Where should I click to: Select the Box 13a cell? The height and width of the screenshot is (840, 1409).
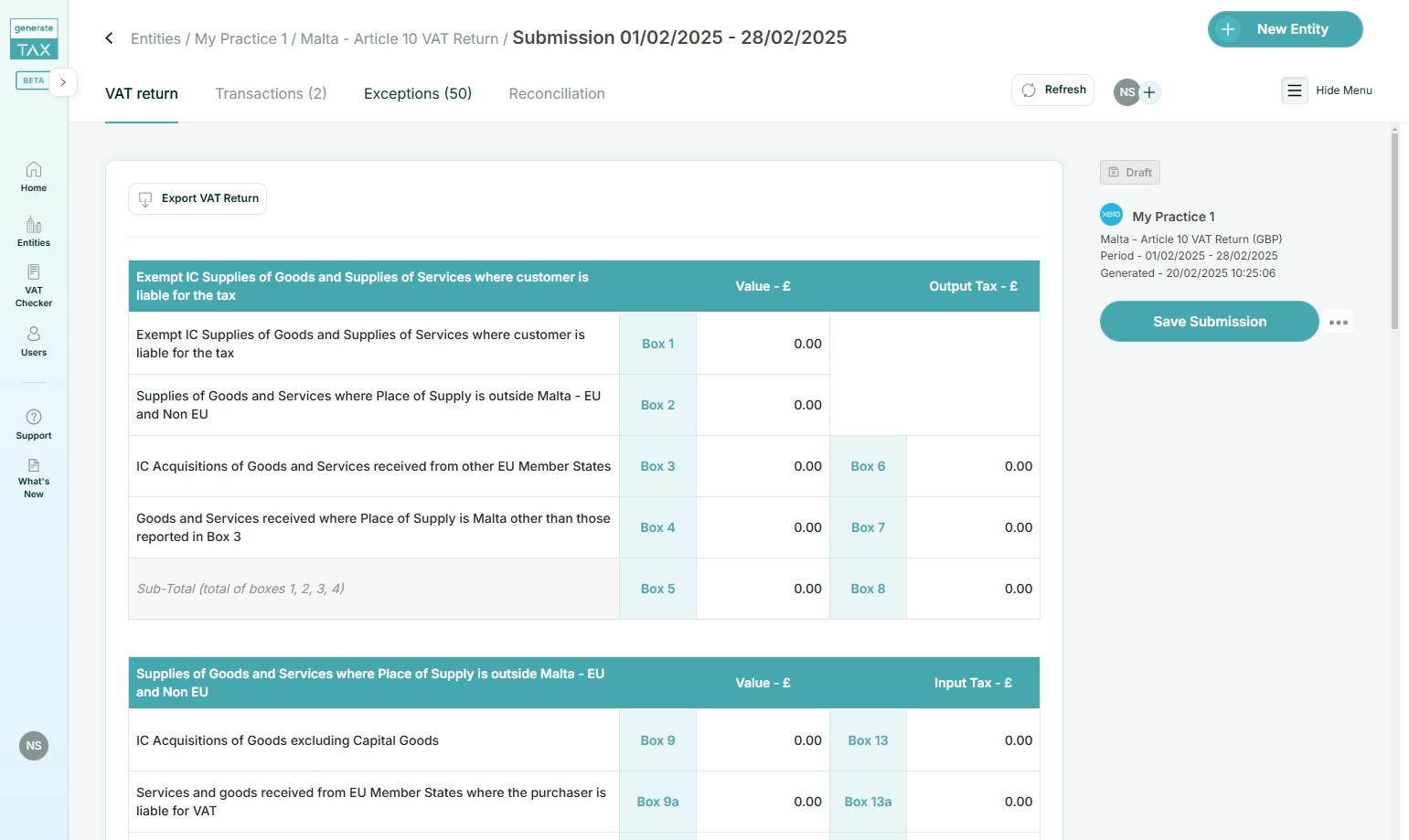point(868,802)
